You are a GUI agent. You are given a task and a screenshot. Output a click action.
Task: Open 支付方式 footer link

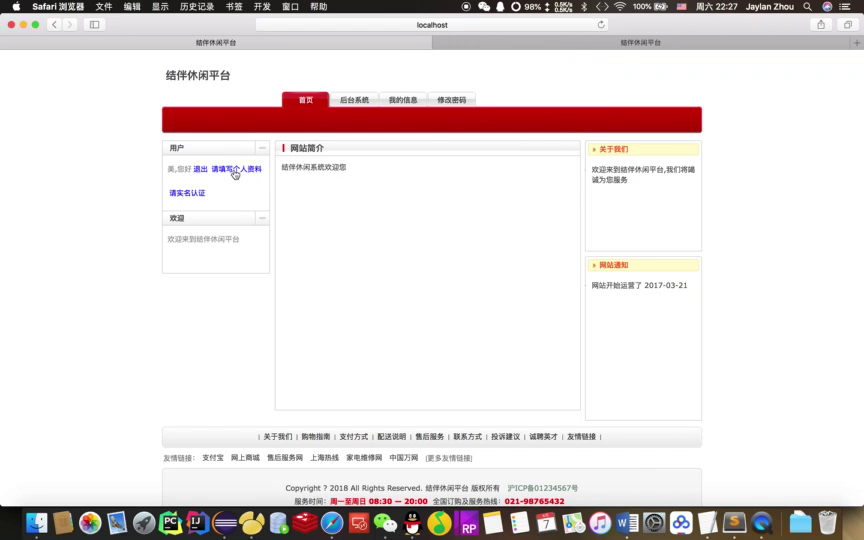coord(354,436)
